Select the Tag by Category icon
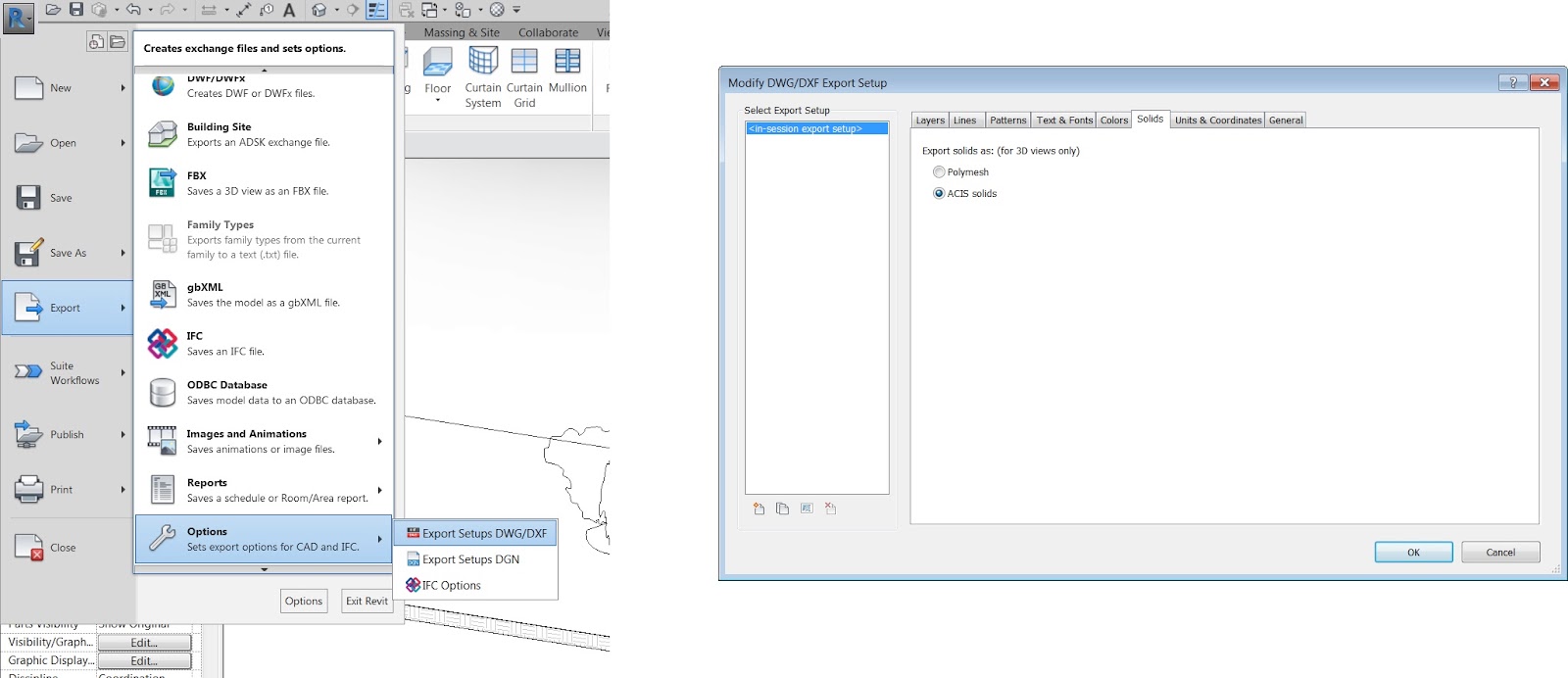This screenshot has height=678, width=1568. pos(267,10)
